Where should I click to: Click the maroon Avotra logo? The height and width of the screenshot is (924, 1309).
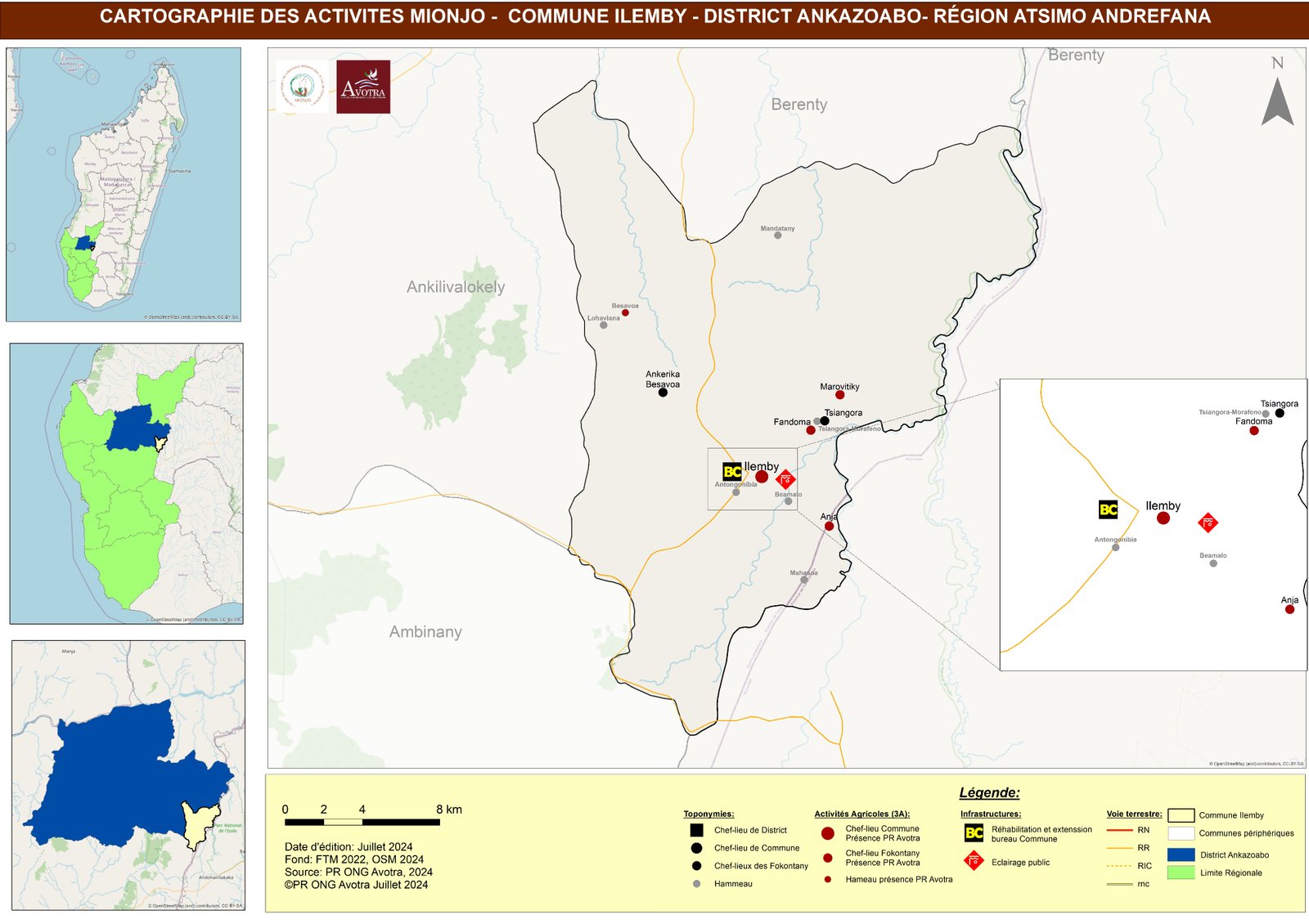(363, 87)
